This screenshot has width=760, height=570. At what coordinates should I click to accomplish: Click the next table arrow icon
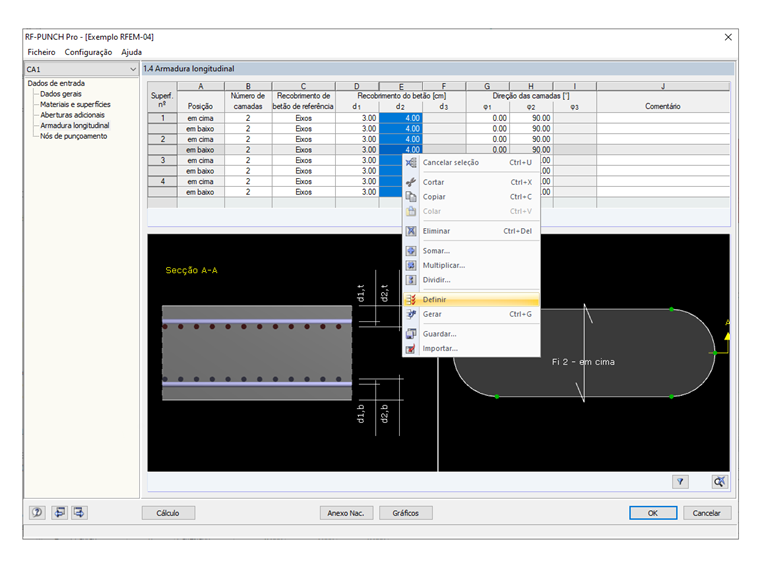pos(79,512)
